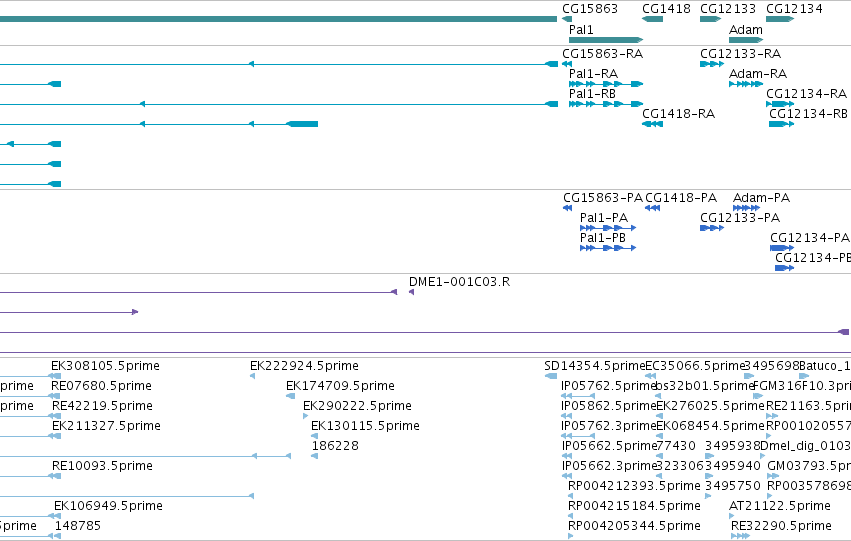This screenshot has height=541, width=851.
Task: Select the Adam gene name
Action: [x=746, y=29]
